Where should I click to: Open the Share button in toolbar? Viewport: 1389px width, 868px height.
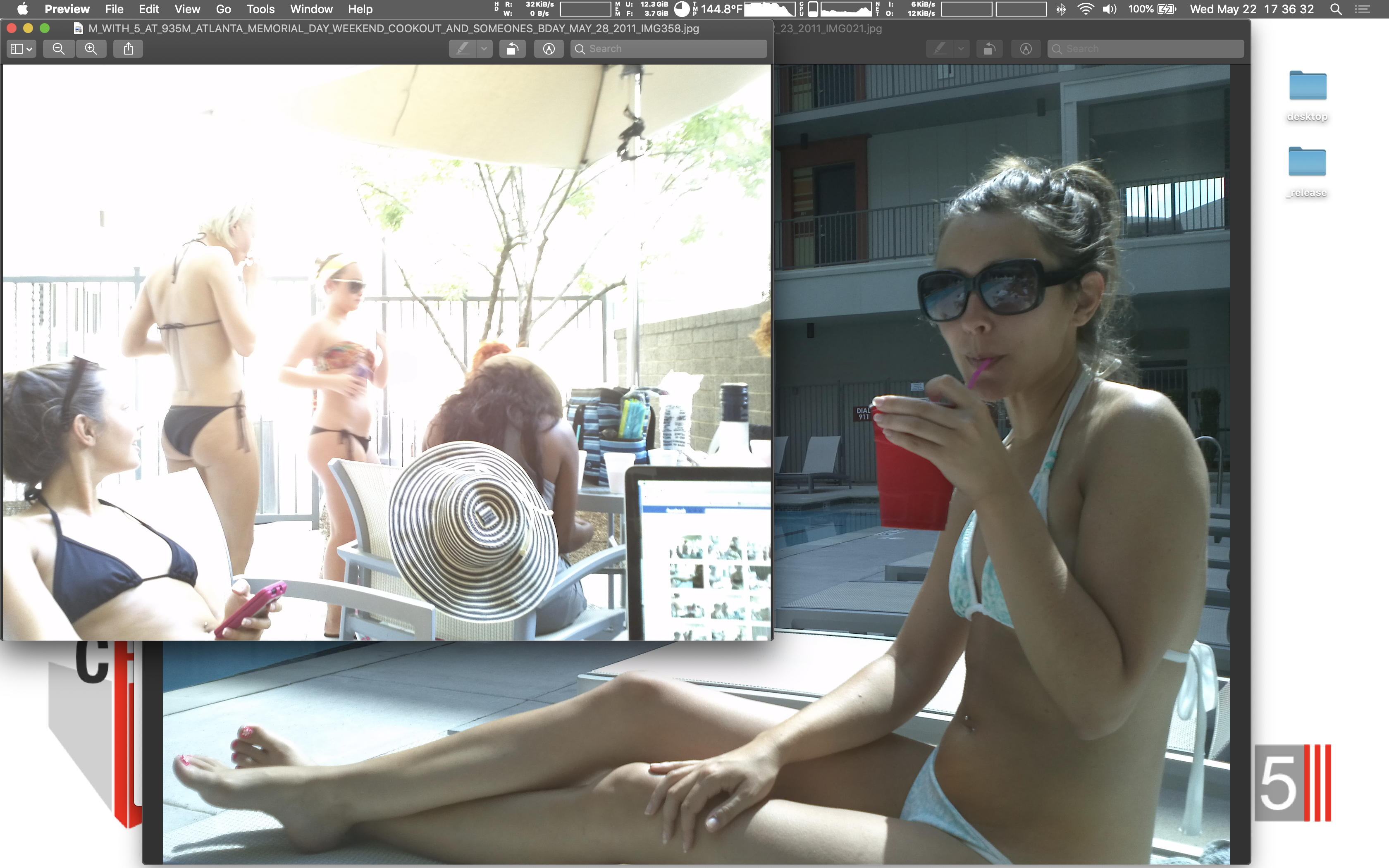click(128, 49)
